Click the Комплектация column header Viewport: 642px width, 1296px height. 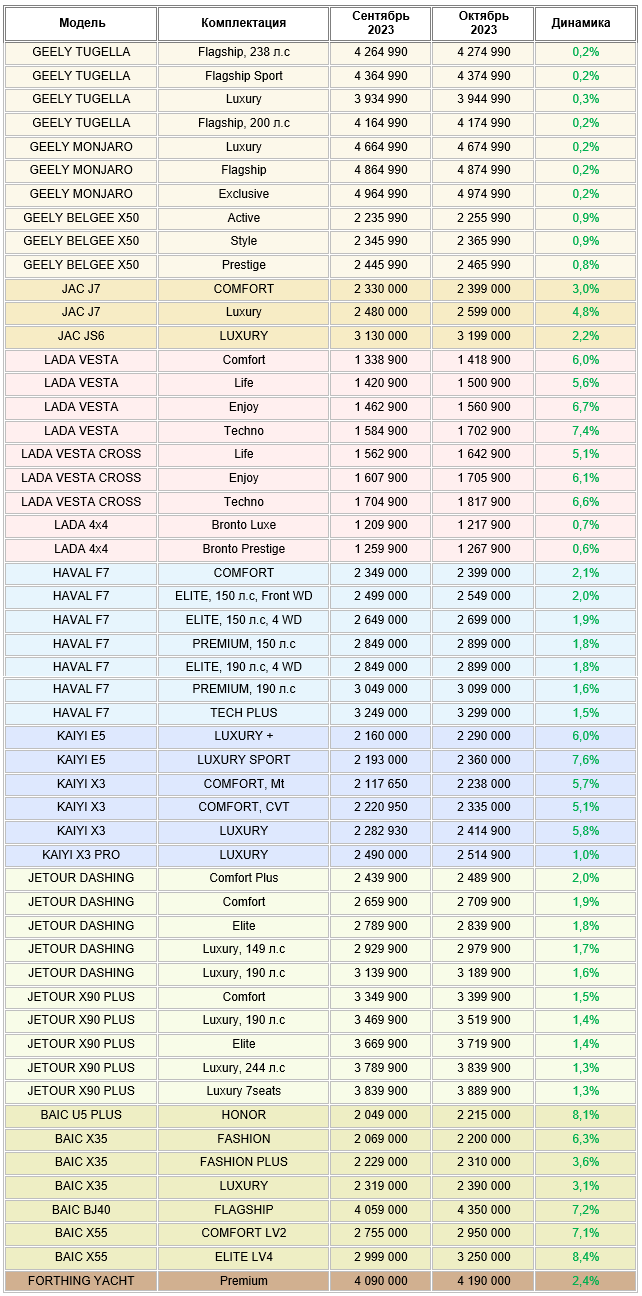pyautogui.click(x=243, y=23)
